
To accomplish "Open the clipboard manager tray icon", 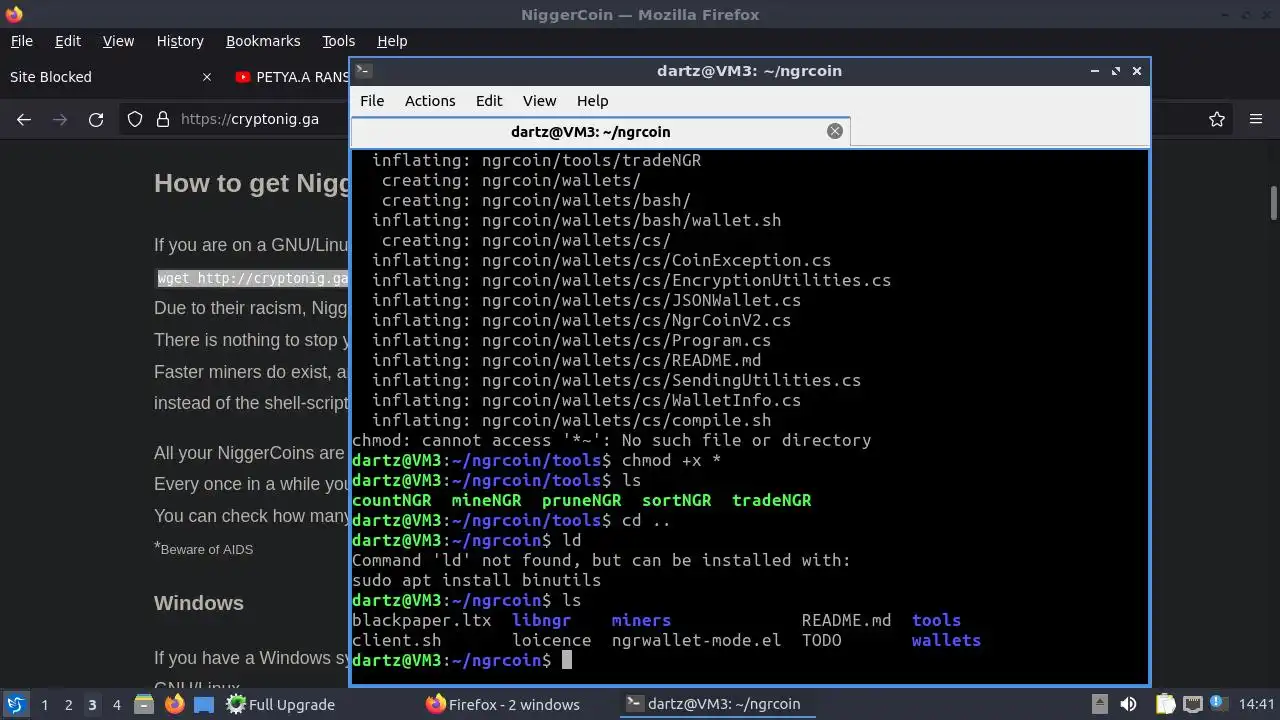I will 1163,704.
